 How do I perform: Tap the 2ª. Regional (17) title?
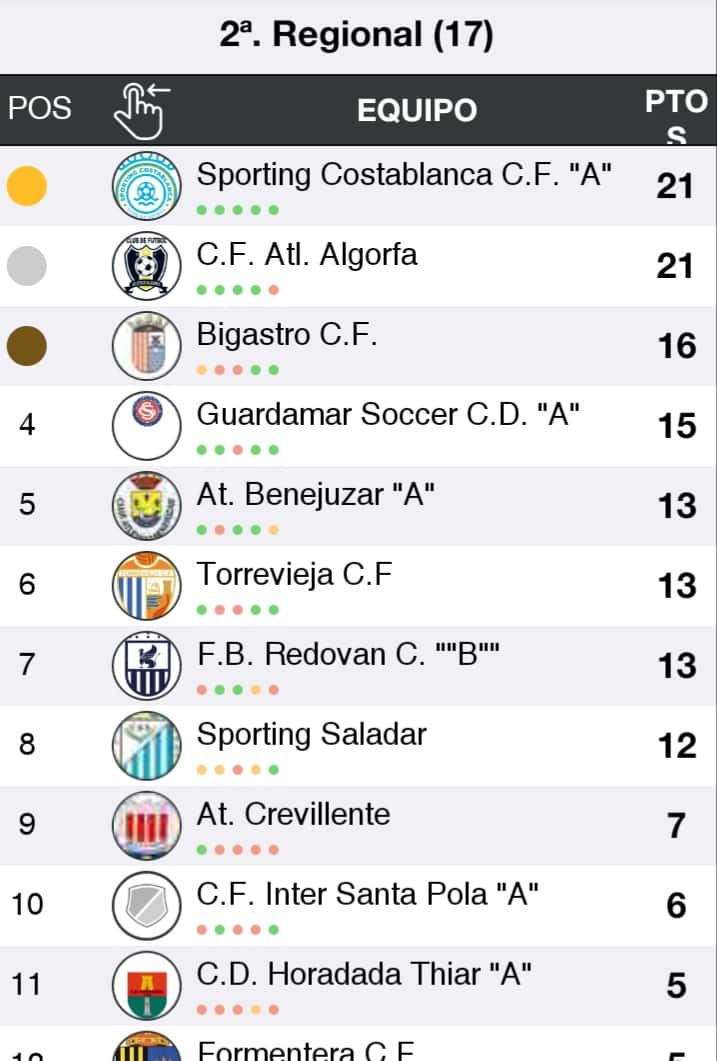[356, 35]
